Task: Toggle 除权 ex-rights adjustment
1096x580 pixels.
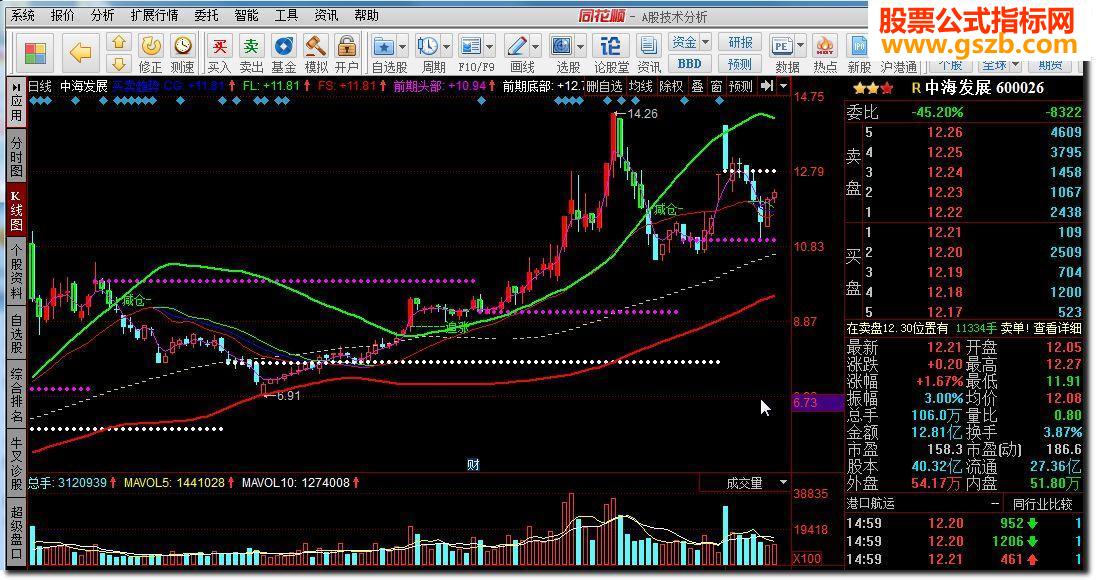Action: tap(671, 87)
